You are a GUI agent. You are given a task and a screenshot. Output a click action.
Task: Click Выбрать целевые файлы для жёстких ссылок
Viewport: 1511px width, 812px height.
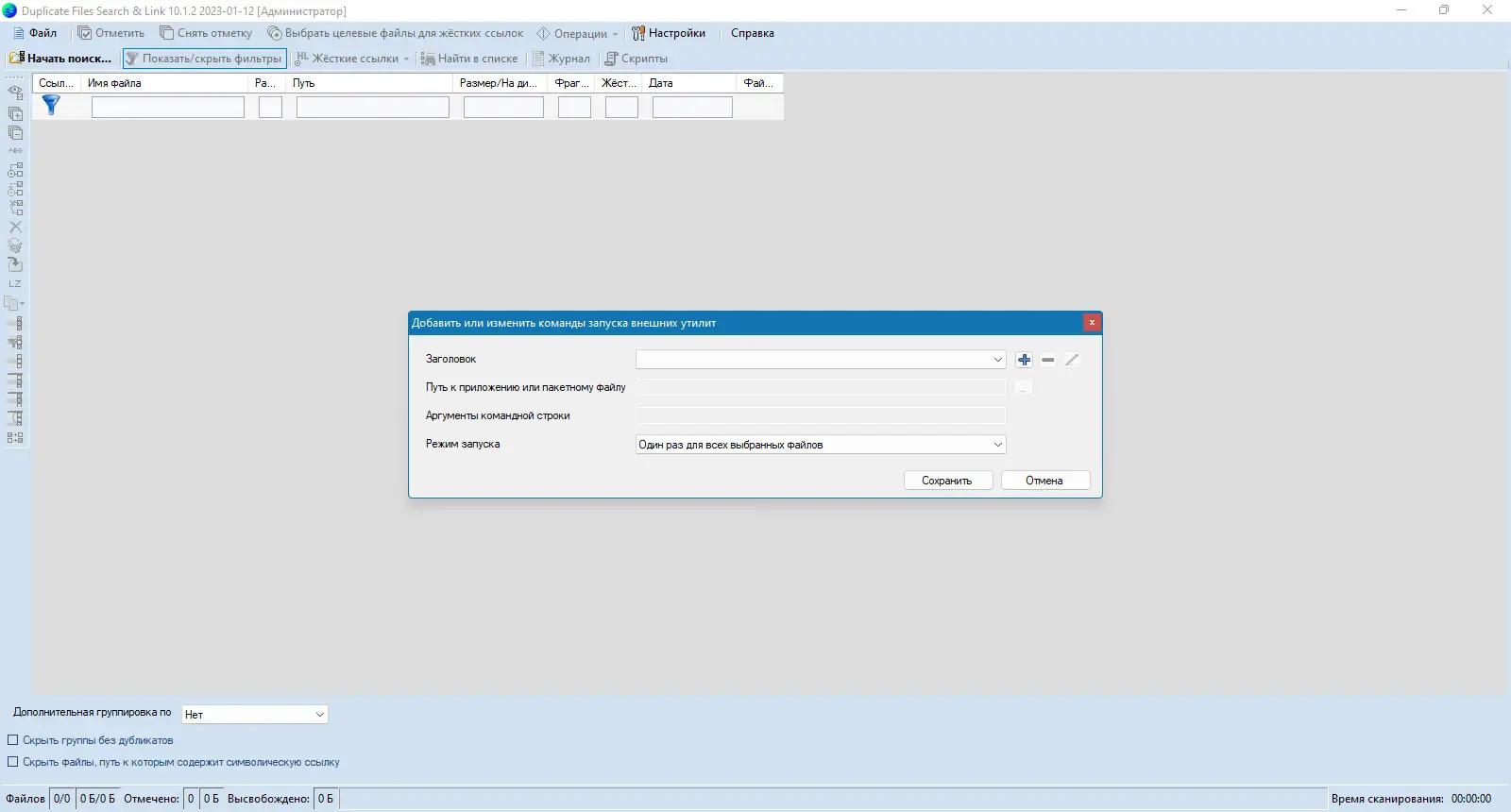pos(396,33)
